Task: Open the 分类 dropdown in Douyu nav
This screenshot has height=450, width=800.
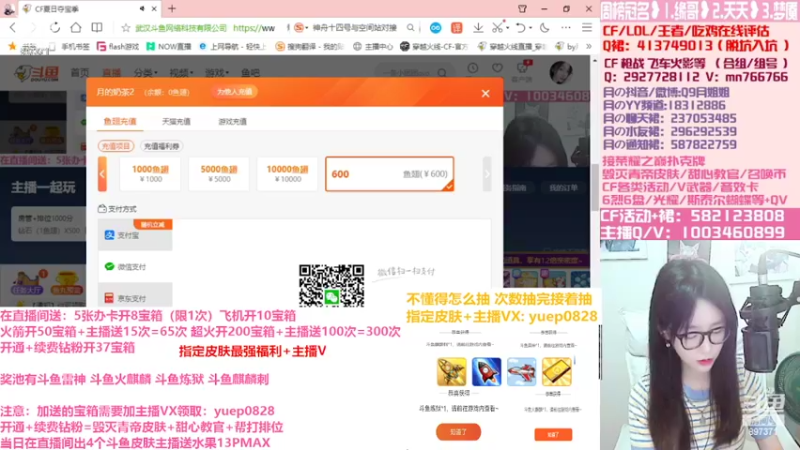Action: pos(145,73)
